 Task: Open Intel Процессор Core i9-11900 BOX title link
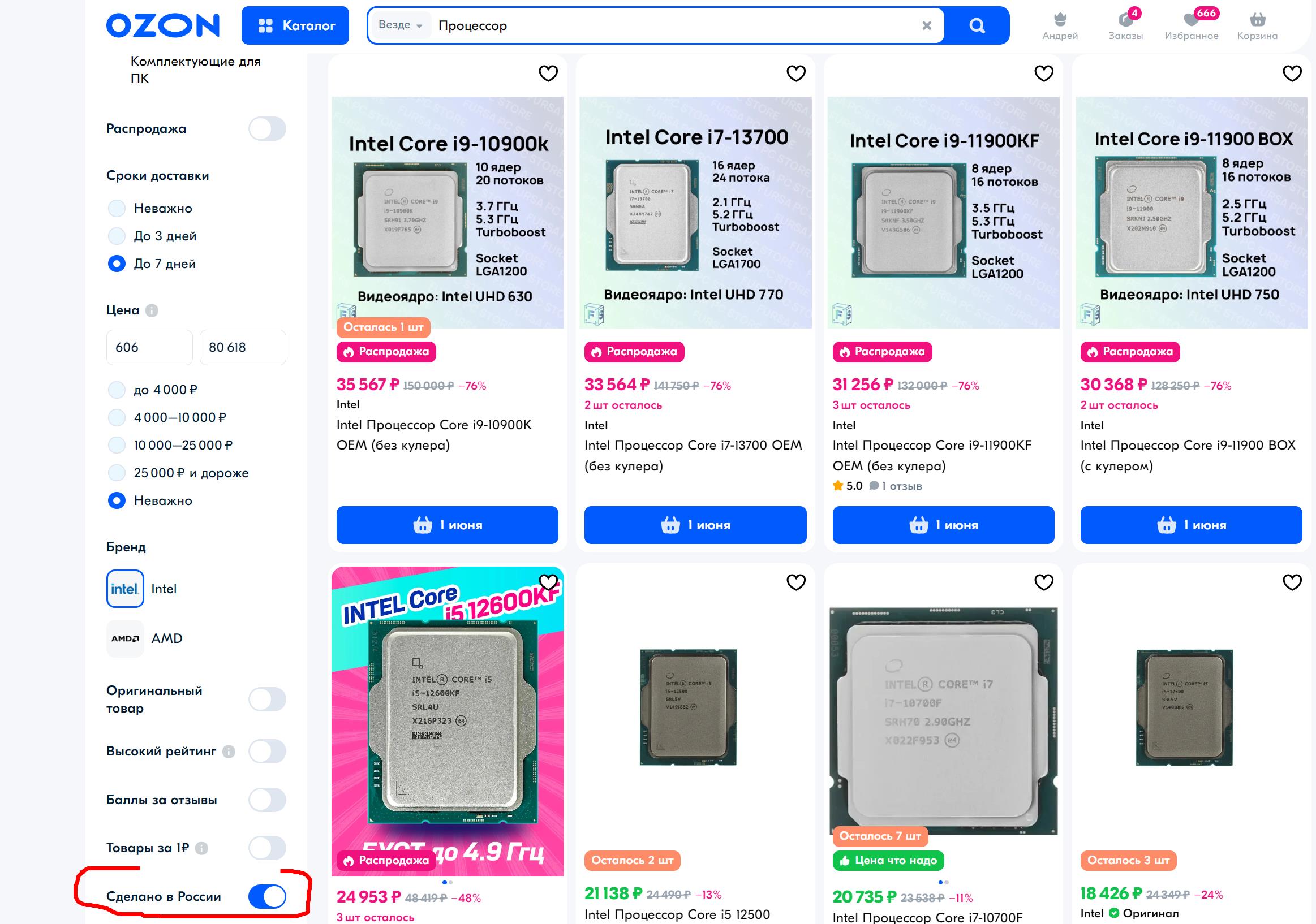(1188, 455)
